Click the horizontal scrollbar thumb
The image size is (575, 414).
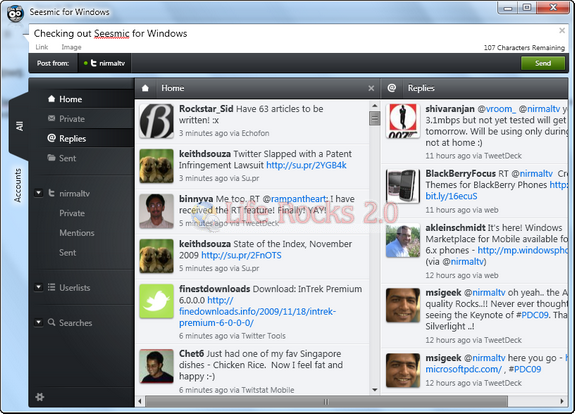pos(326,401)
